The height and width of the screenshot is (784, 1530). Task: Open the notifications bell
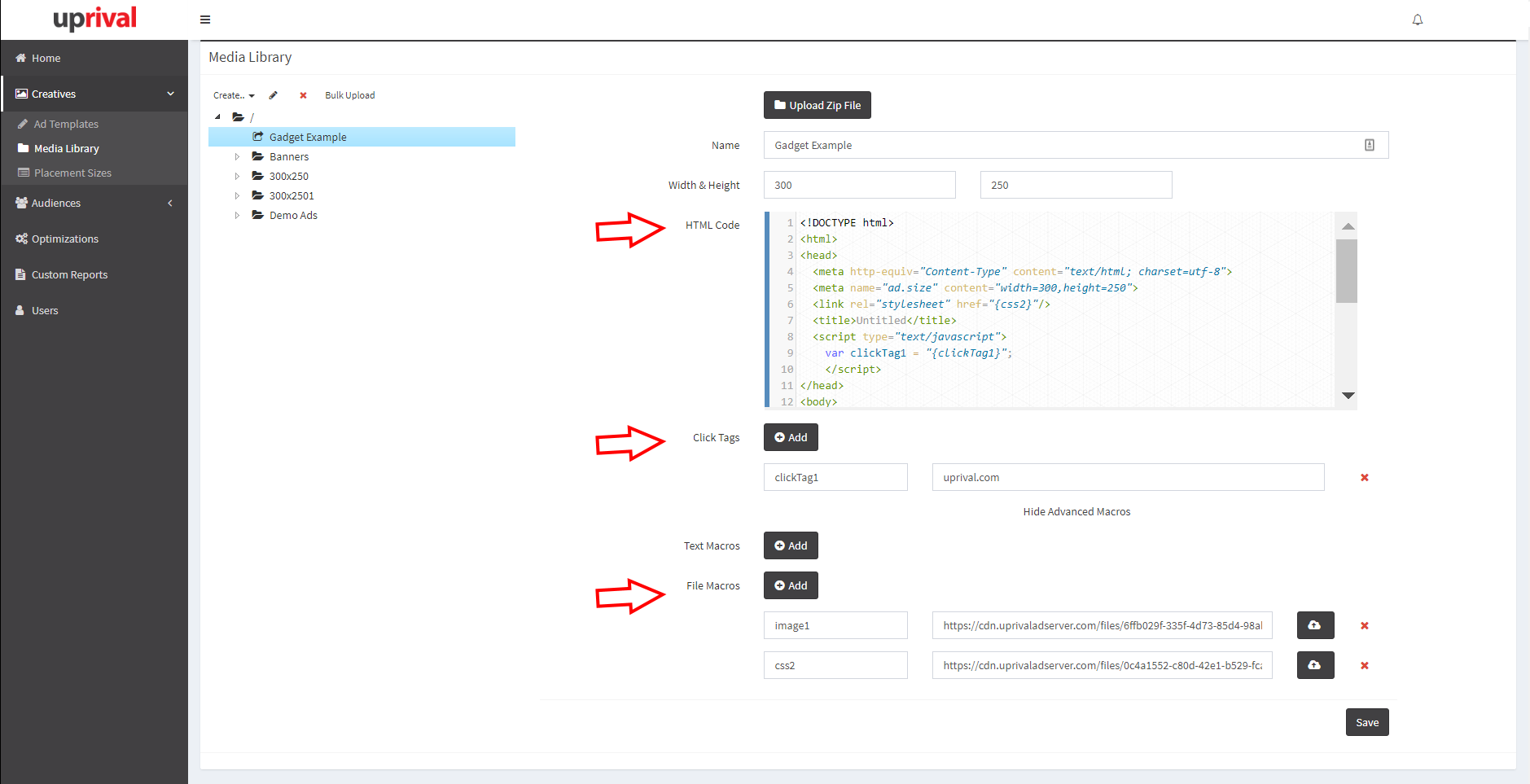click(x=1418, y=20)
